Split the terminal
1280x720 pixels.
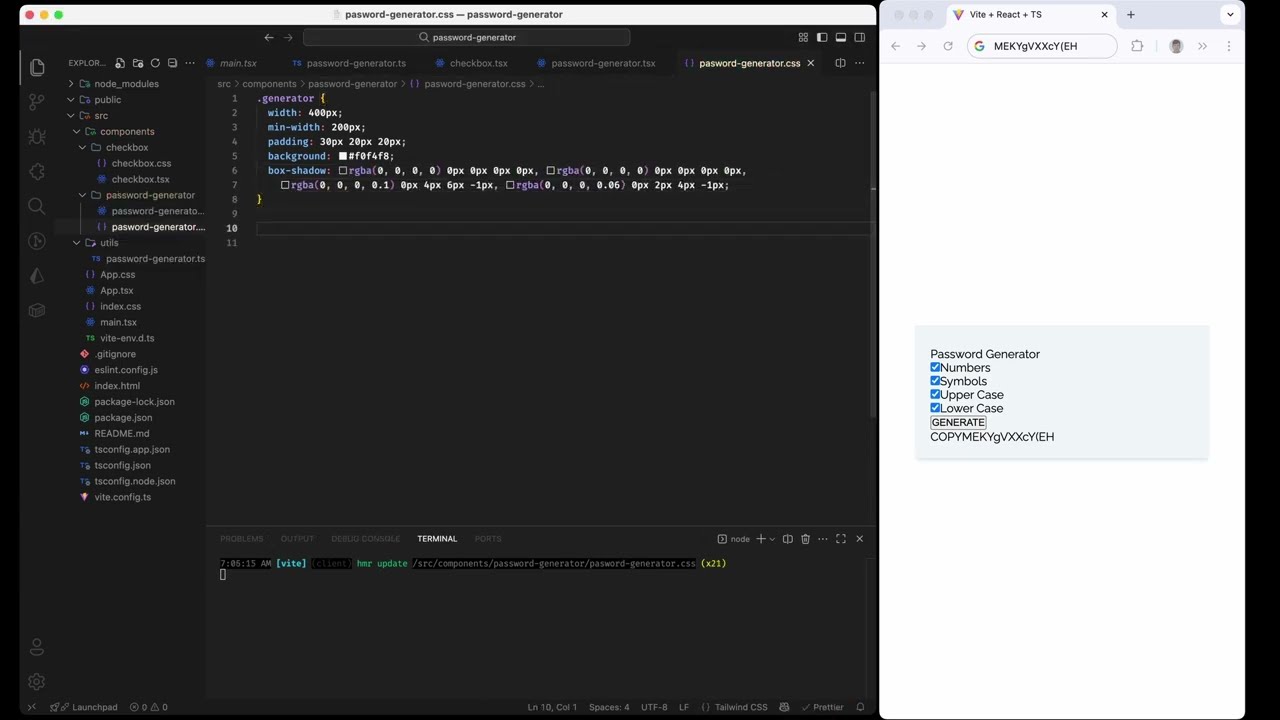(x=787, y=539)
